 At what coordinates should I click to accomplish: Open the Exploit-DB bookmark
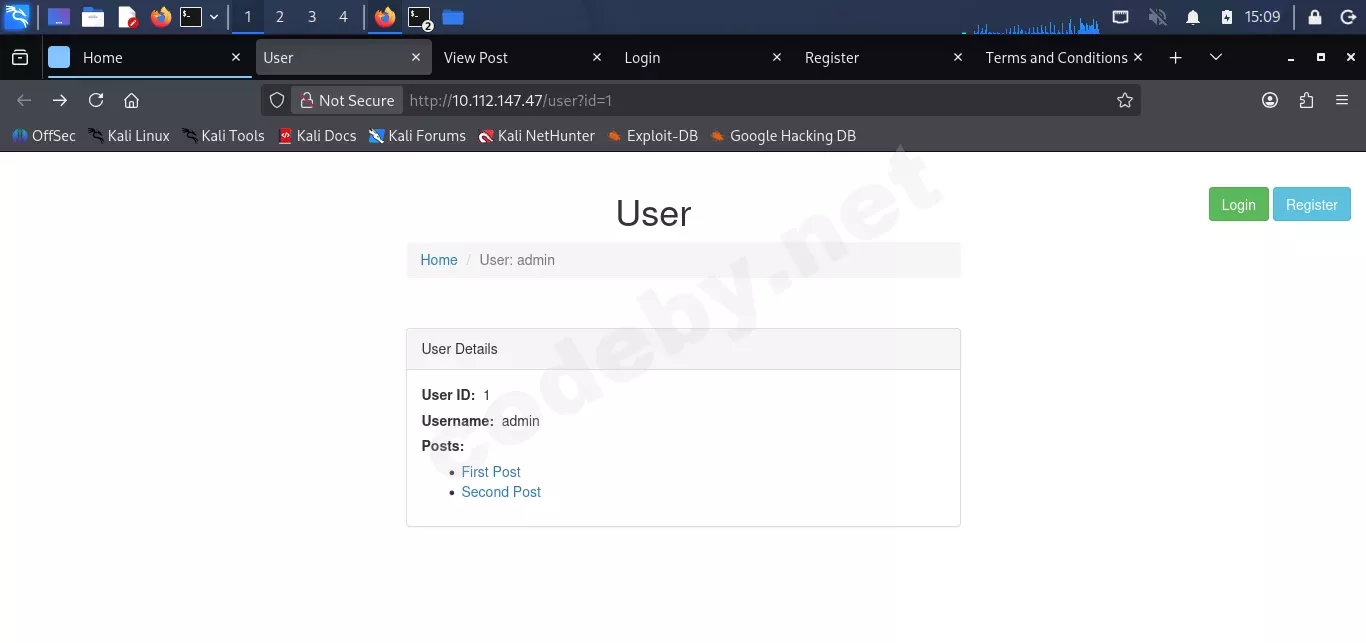click(652, 136)
